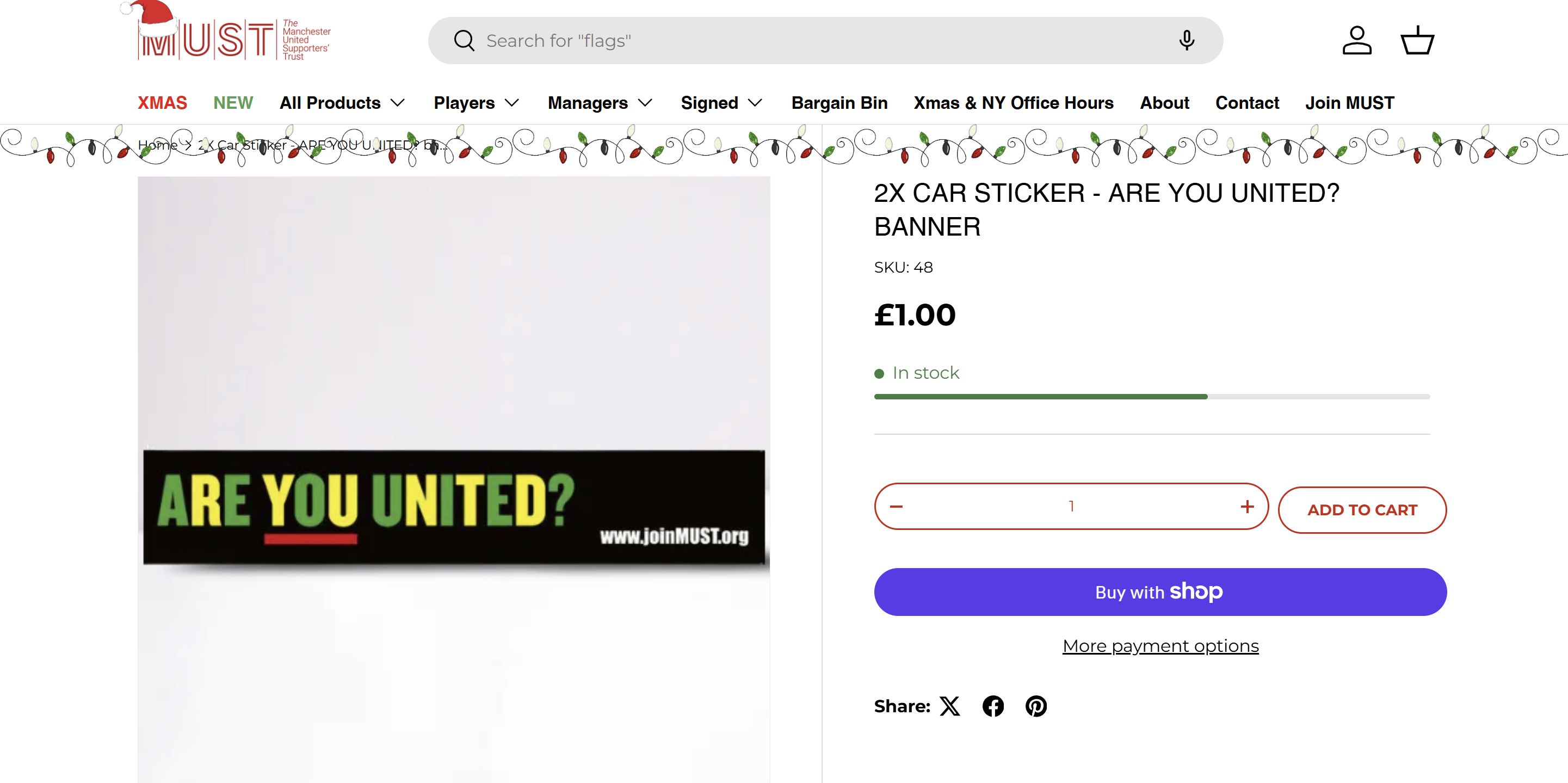Open More payment options link
The image size is (1568, 783).
1160,646
